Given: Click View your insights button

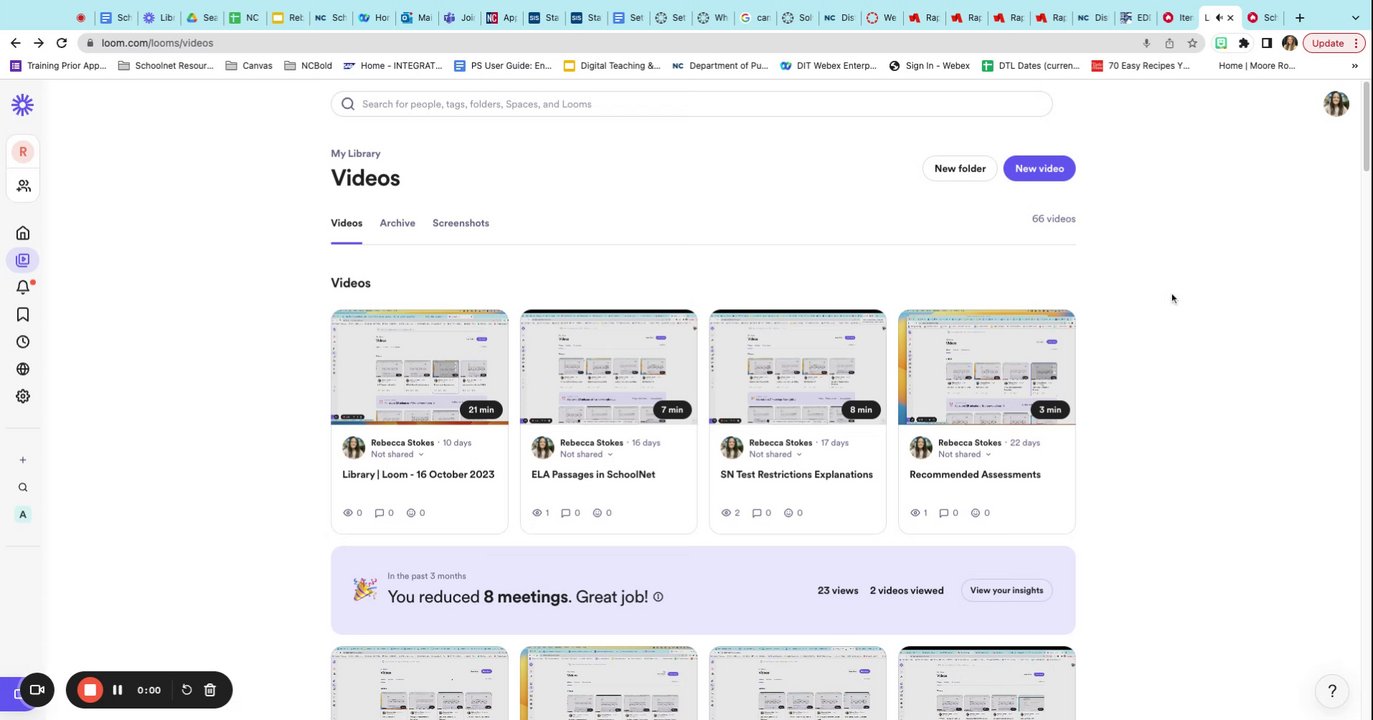Looking at the screenshot, I should (1006, 591).
